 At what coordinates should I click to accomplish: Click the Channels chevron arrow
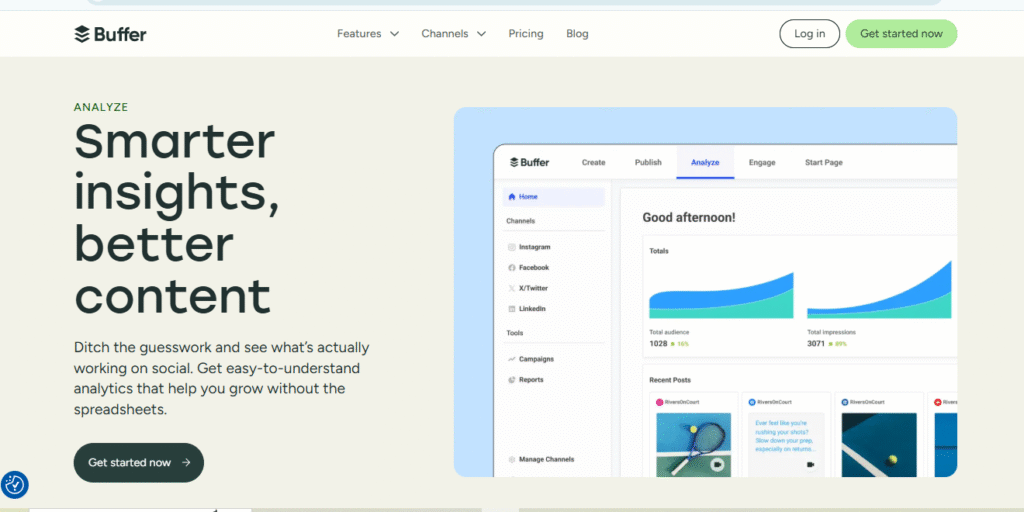click(x=481, y=34)
